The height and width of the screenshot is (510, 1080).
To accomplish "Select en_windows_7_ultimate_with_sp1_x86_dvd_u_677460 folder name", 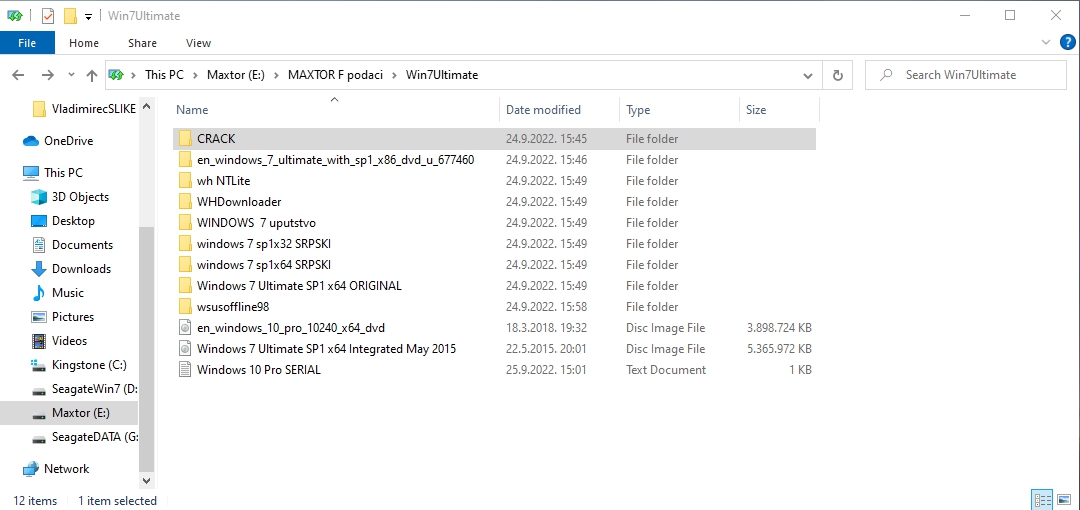I will [x=335, y=160].
